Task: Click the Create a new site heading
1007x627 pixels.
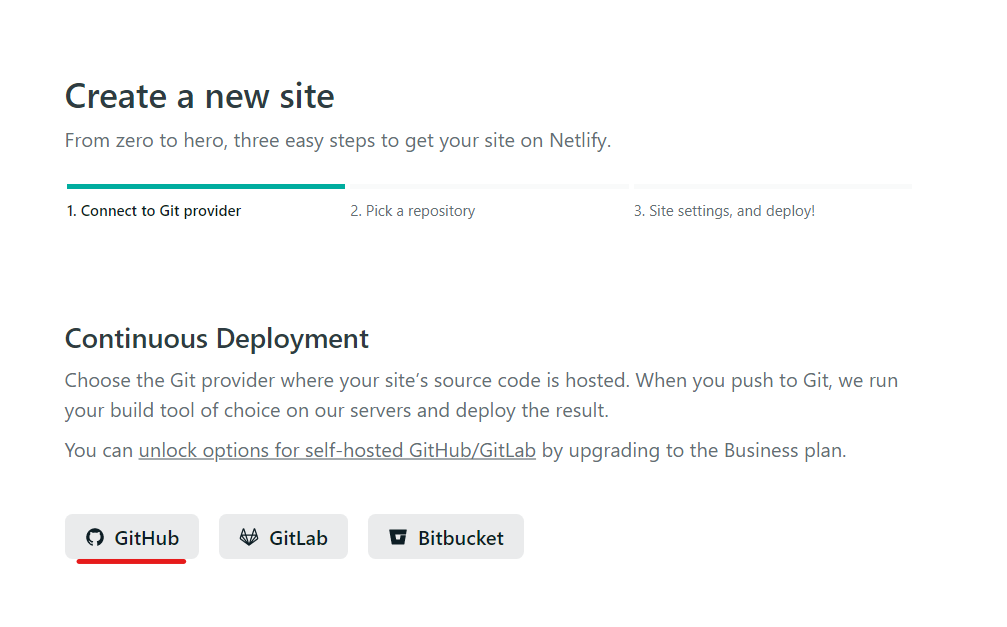Action: (x=200, y=96)
